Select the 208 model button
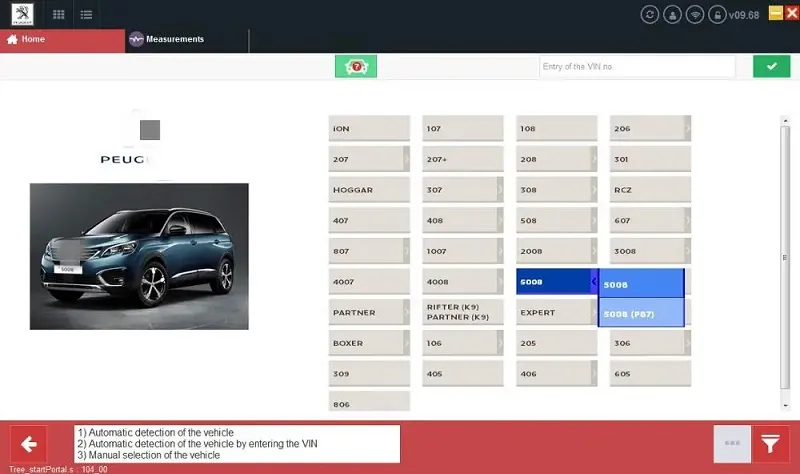 557,159
